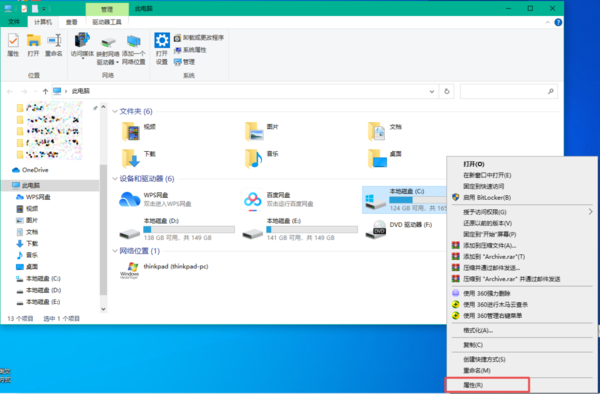Click 卸载或更改程序 in ribbon

(x=199, y=37)
